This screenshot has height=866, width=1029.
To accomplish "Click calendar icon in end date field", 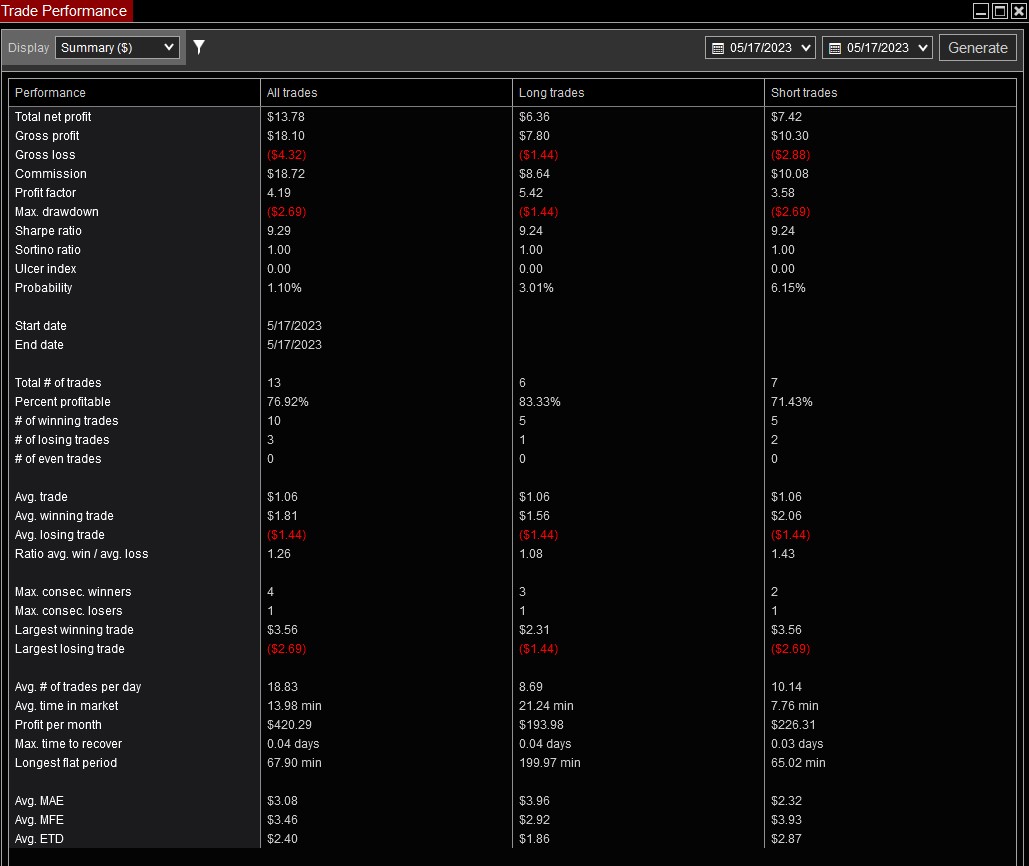I will [835, 49].
